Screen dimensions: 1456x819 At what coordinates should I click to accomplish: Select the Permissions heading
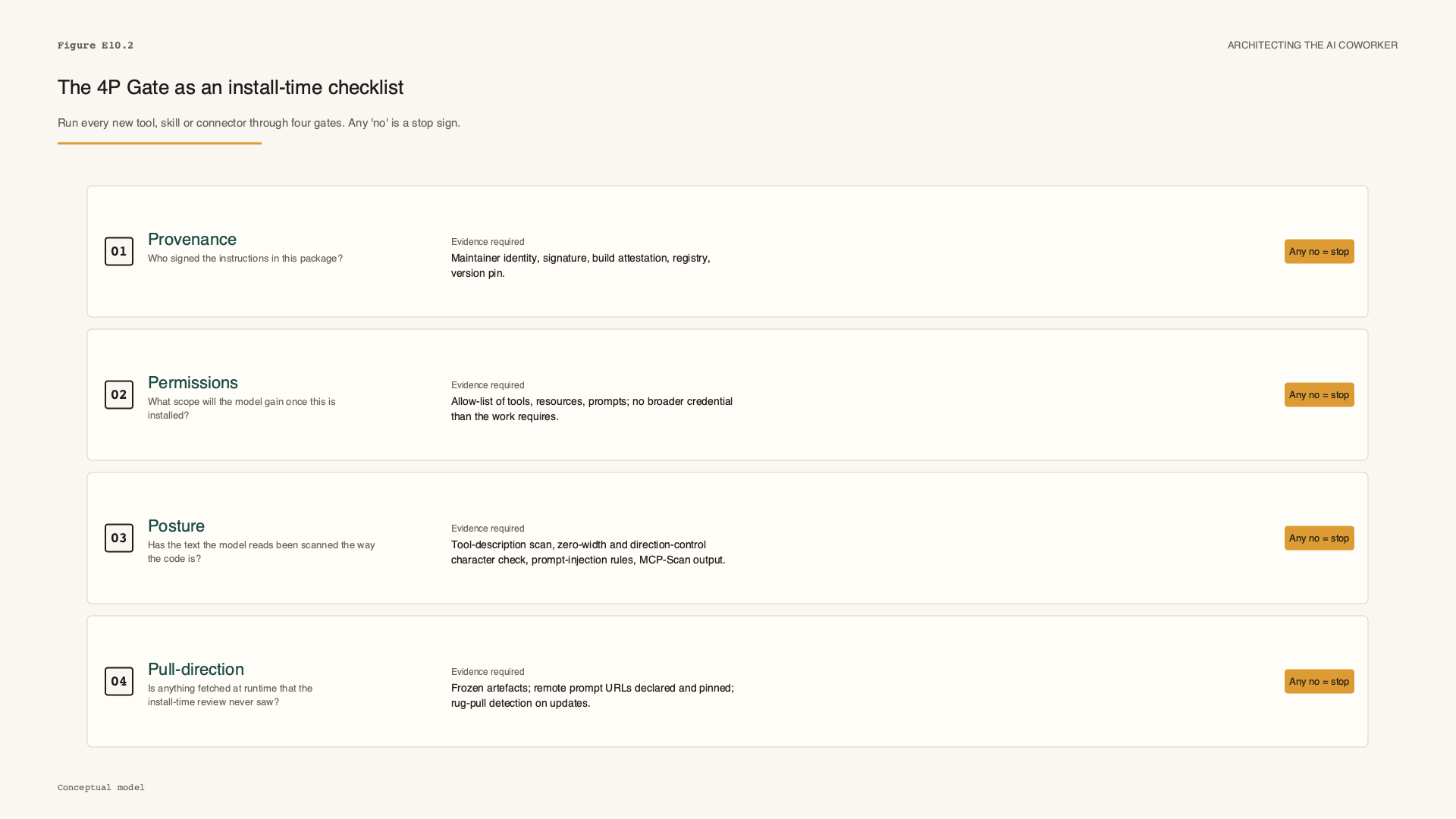193,383
